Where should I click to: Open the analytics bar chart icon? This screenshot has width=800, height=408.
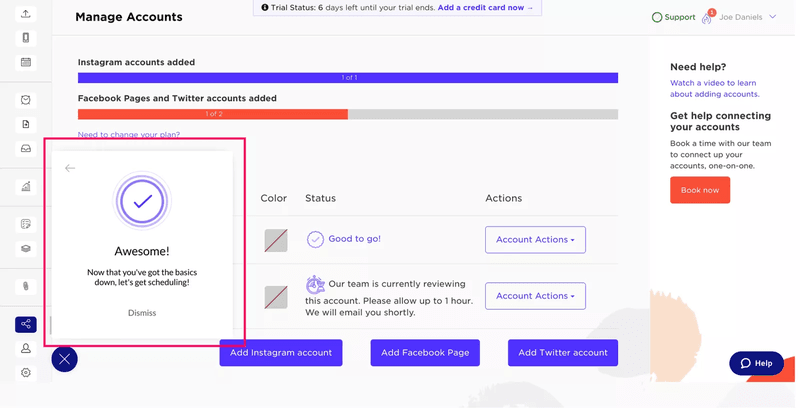click(x=26, y=186)
